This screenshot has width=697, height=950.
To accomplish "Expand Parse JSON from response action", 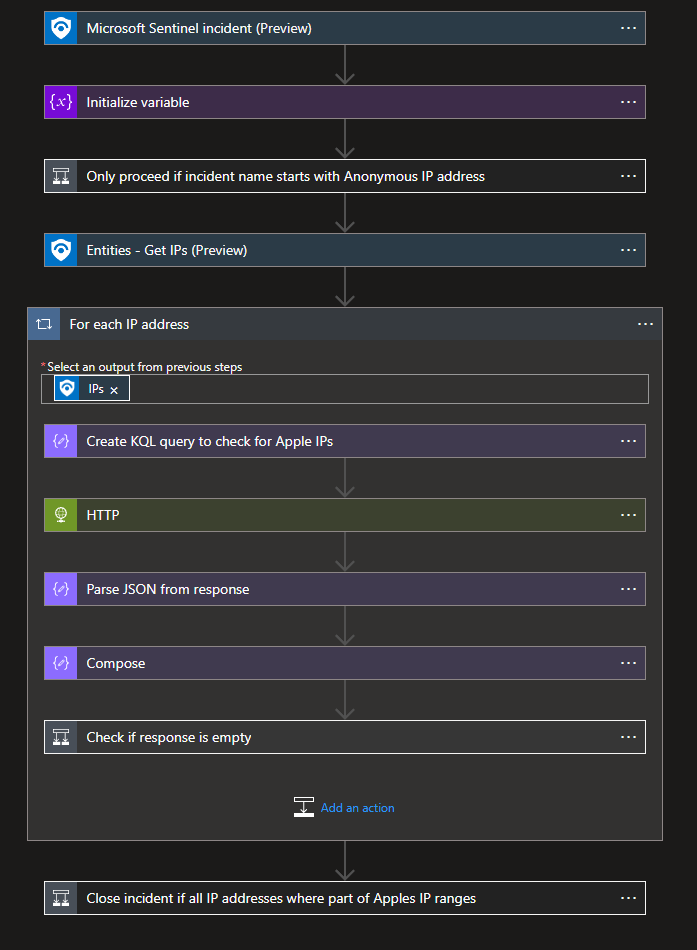I will pyautogui.click(x=345, y=589).
